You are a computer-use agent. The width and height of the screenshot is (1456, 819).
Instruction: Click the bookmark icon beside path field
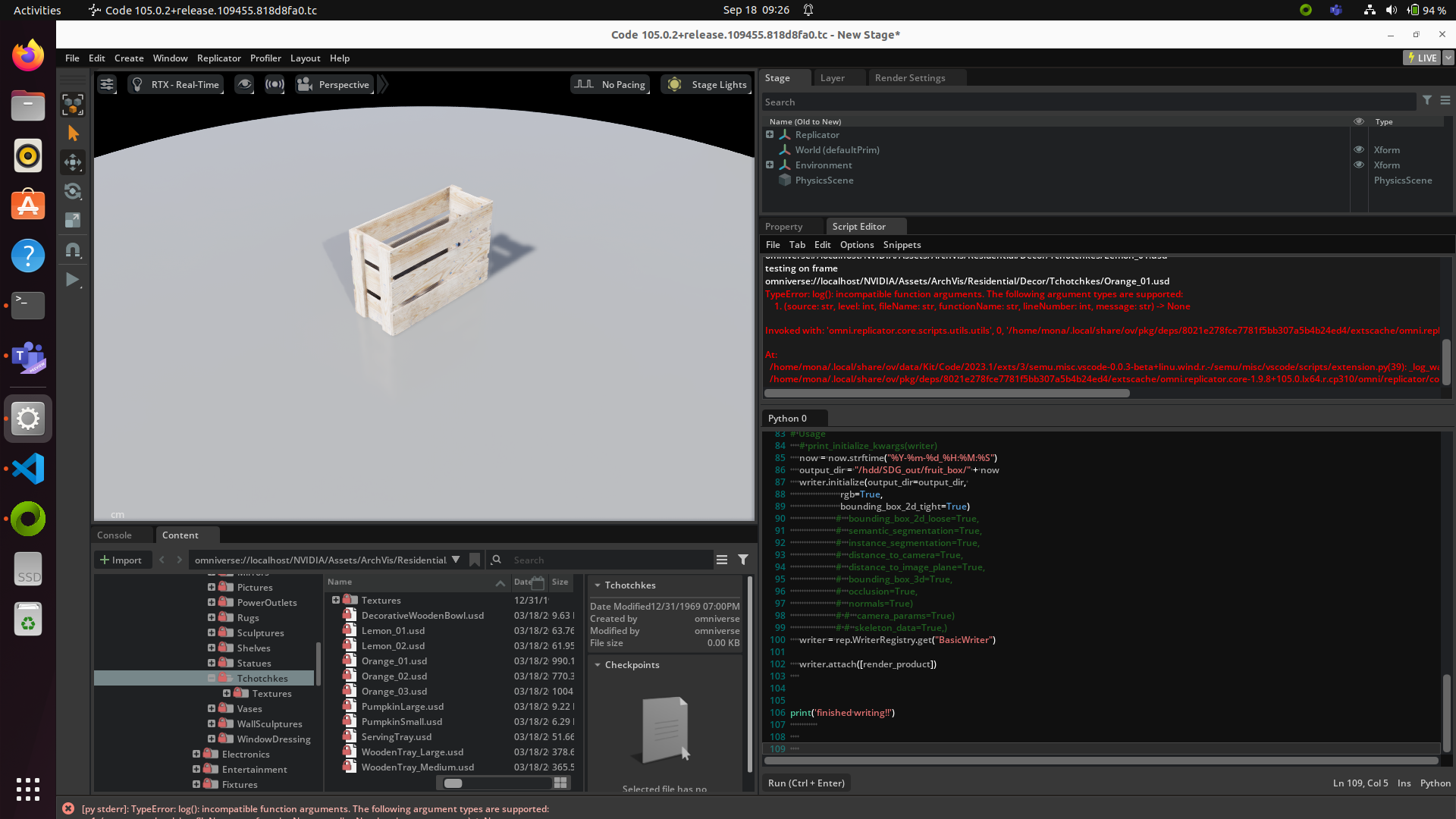pos(475,560)
